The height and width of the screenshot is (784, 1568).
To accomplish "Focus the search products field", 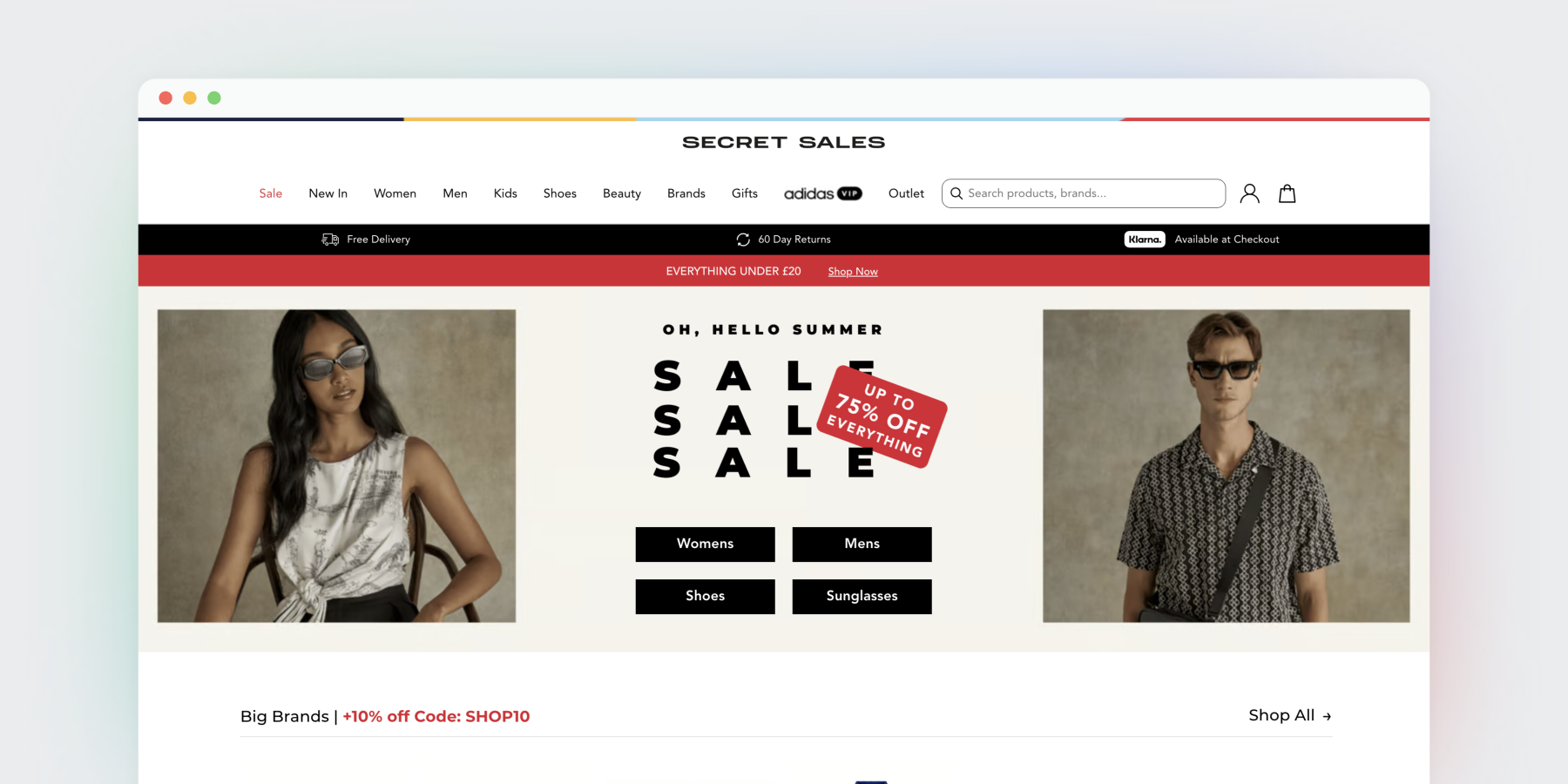I will [x=1084, y=193].
